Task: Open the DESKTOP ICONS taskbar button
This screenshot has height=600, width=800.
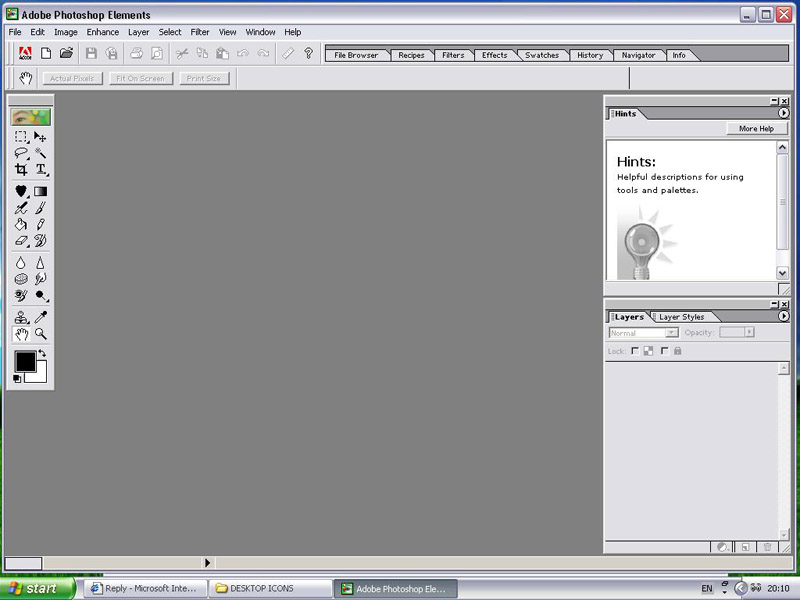Action: [x=271, y=589]
